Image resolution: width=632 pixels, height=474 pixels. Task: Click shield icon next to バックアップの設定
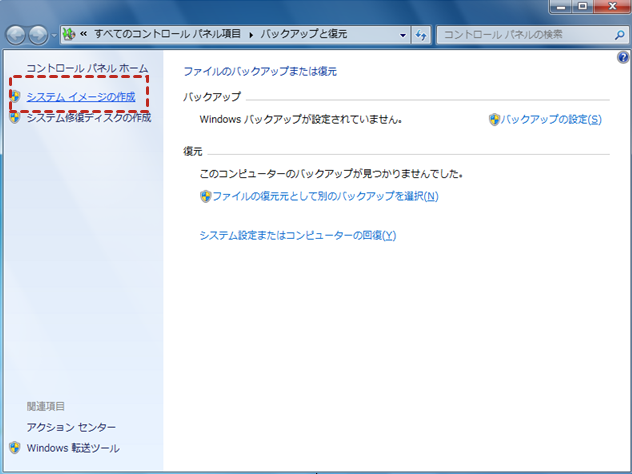[494, 119]
